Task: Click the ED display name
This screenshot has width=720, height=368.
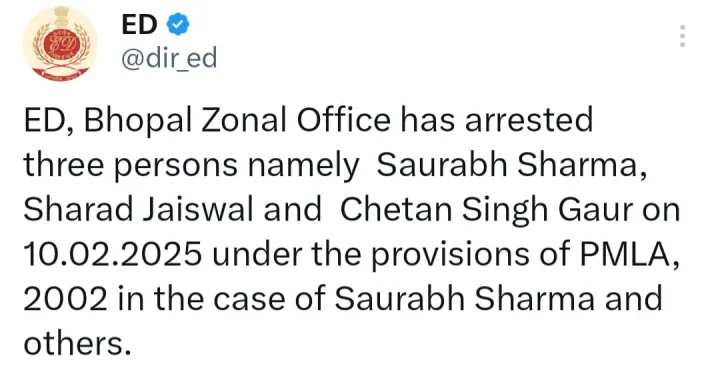Action: pos(140,24)
